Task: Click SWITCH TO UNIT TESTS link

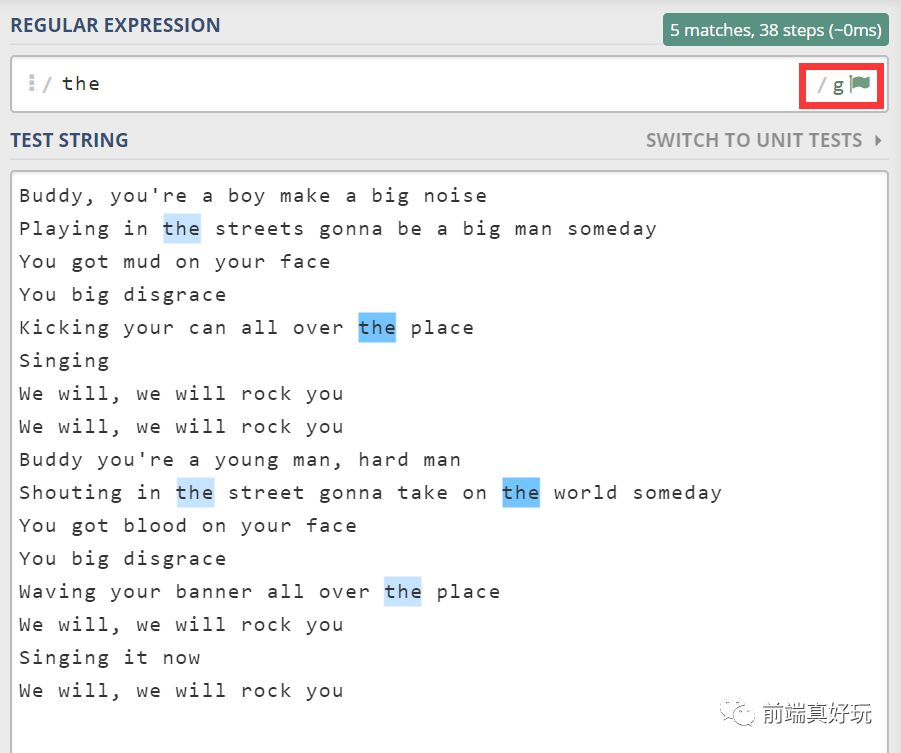Action: point(754,140)
